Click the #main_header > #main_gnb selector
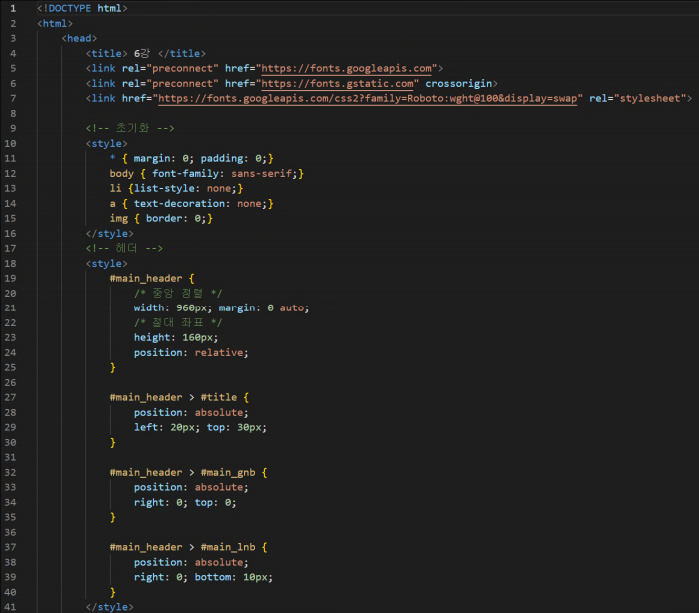699x613 pixels. 182,473
